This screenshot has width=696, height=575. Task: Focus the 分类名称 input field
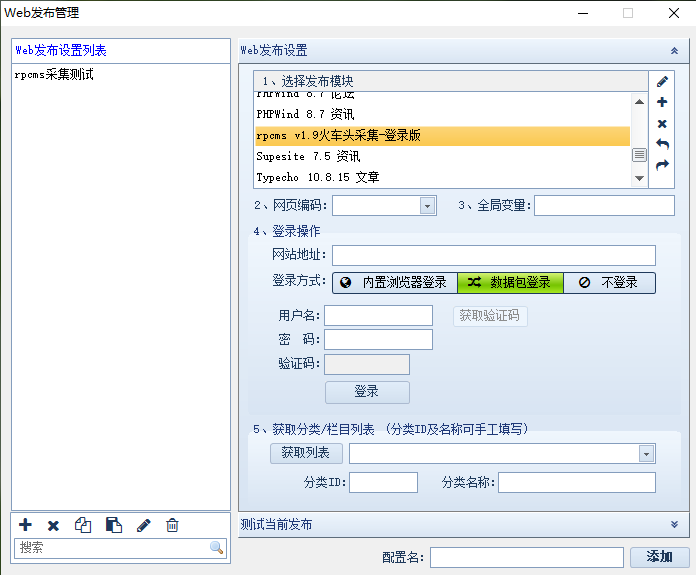click(577, 482)
